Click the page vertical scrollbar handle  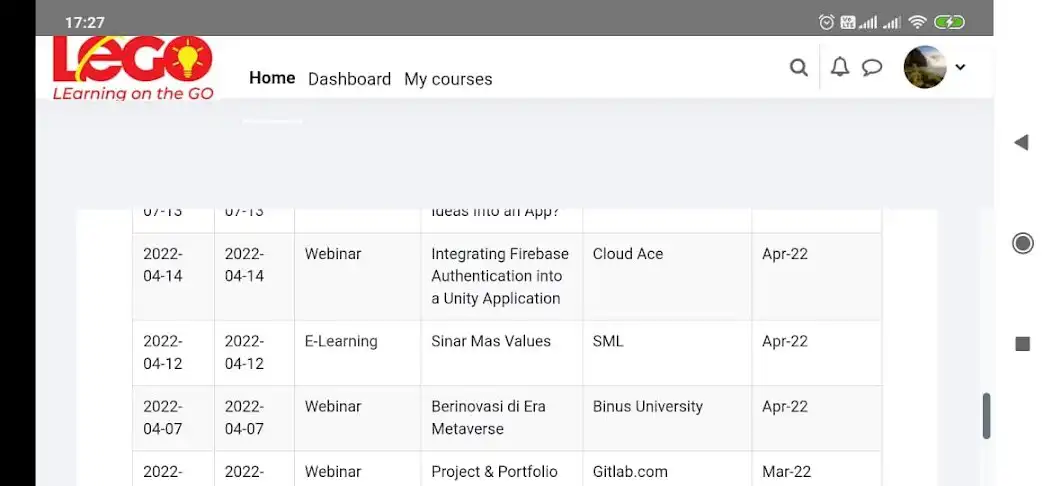pos(986,415)
